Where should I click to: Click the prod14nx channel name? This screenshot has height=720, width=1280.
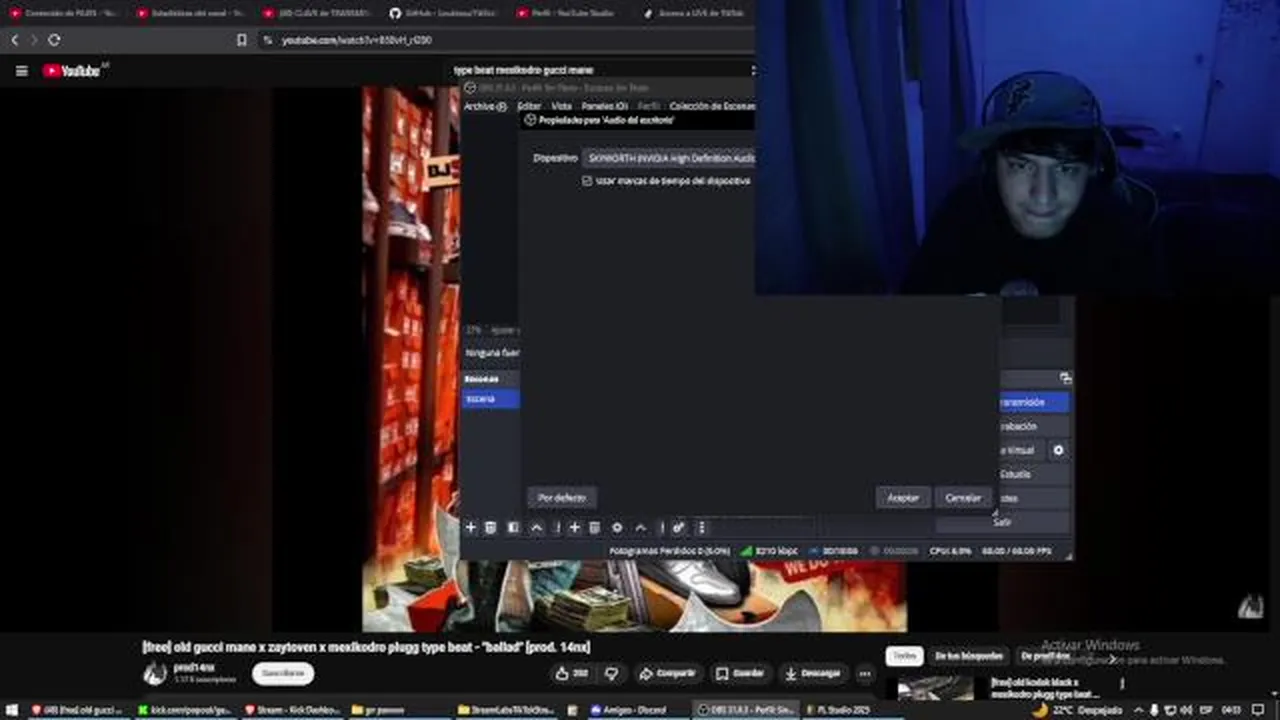[194, 667]
